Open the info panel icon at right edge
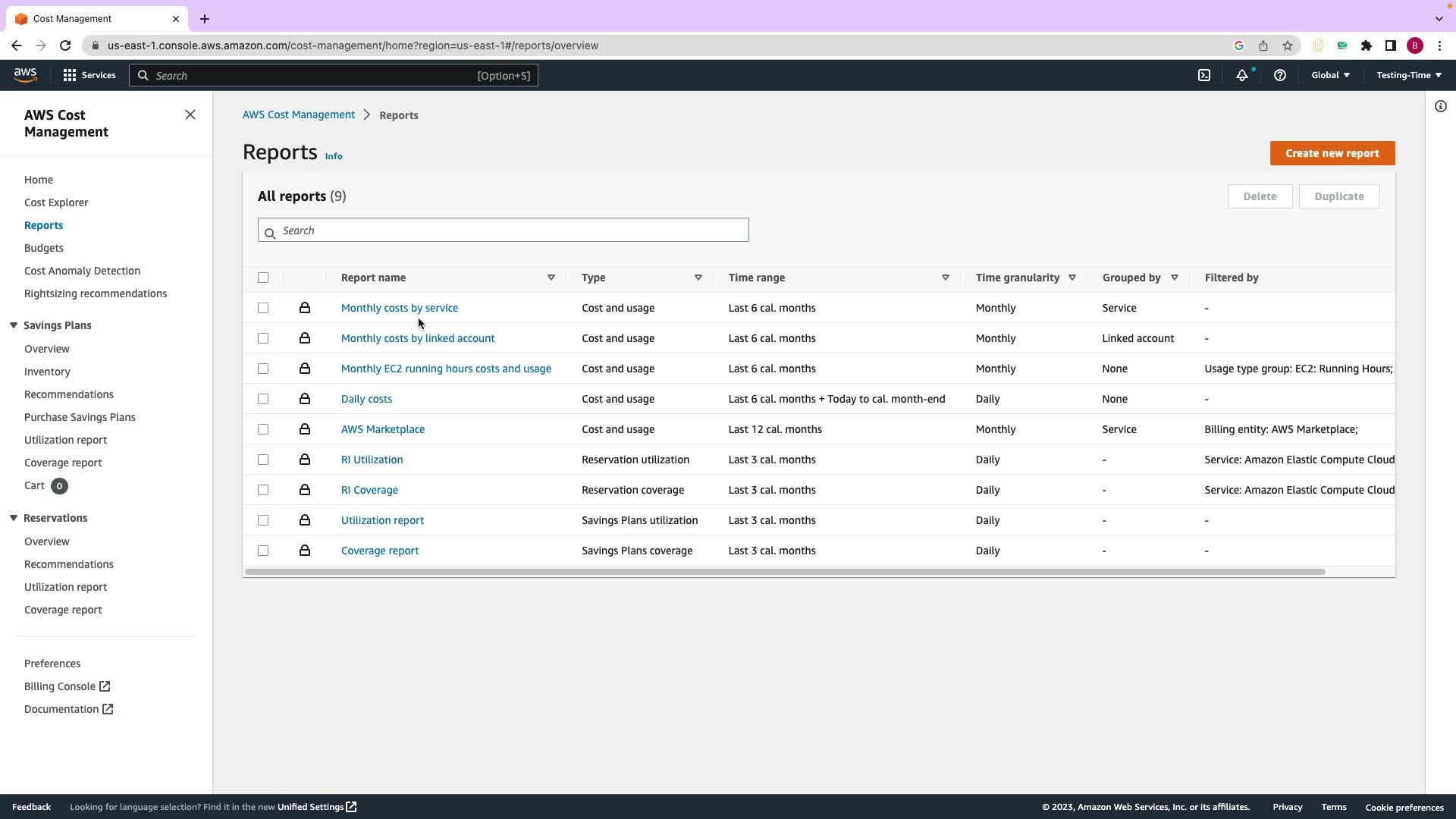 click(x=1440, y=106)
